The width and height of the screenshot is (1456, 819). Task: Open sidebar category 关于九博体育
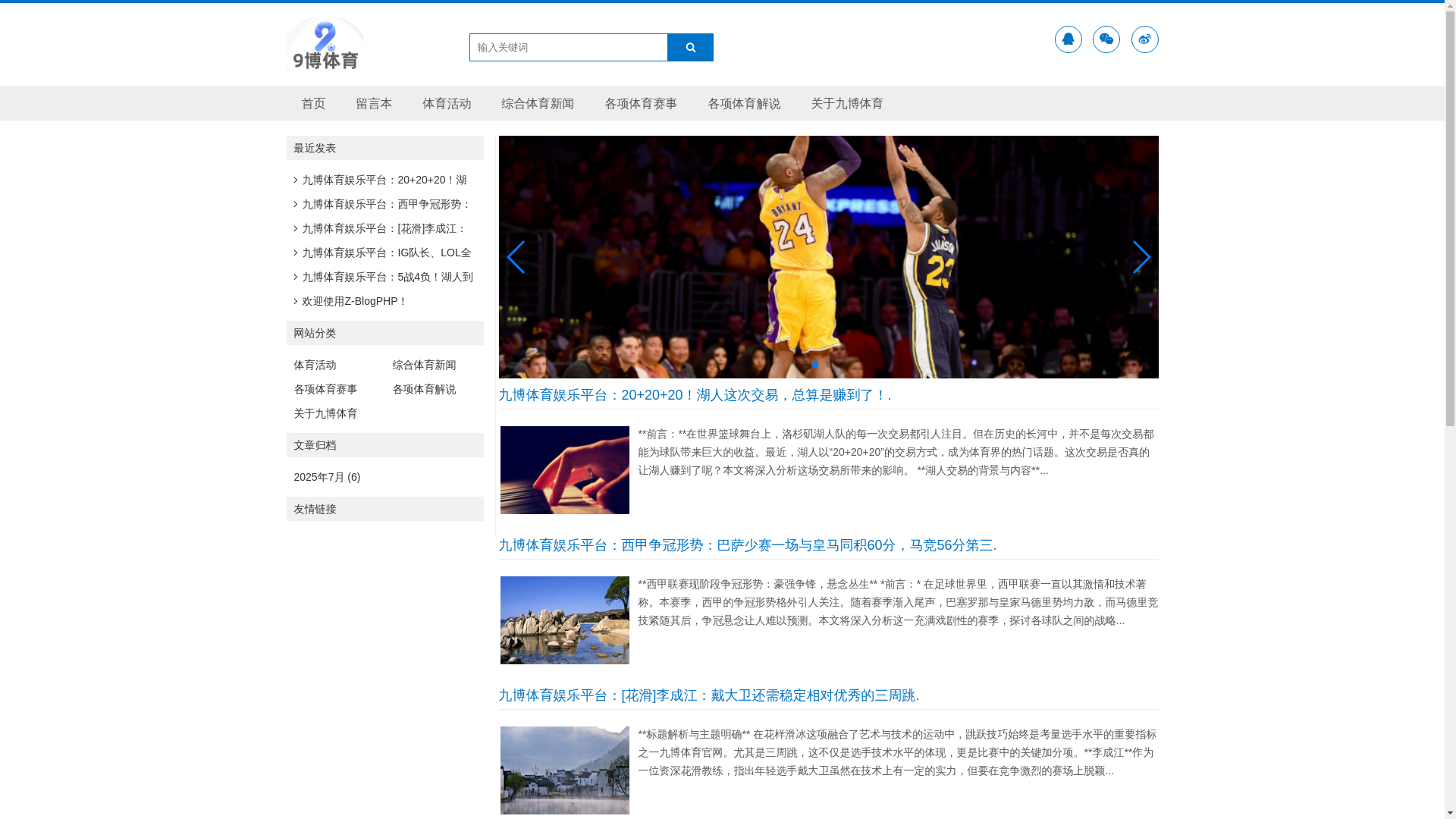[325, 413]
